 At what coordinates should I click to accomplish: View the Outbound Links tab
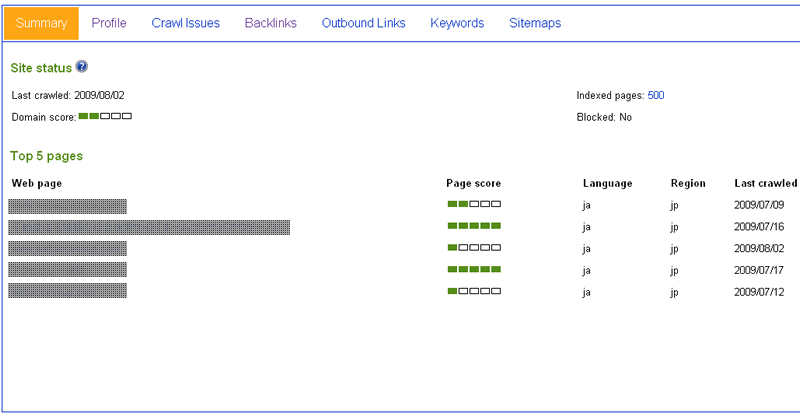(x=364, y=23)
